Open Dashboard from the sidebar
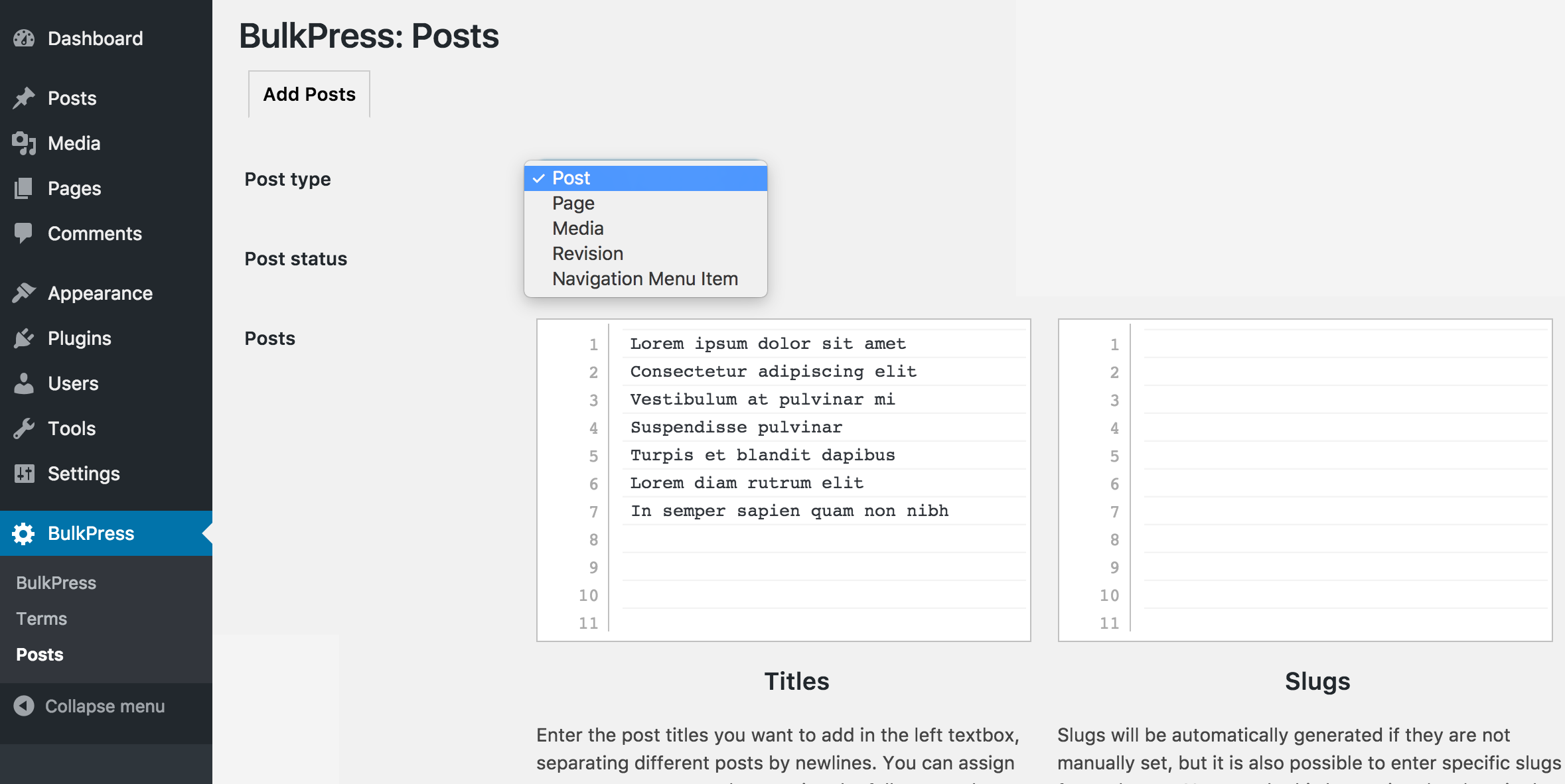Image resolution: width=1565 pixels, height=784 pixels. click(x=106, y=38)
